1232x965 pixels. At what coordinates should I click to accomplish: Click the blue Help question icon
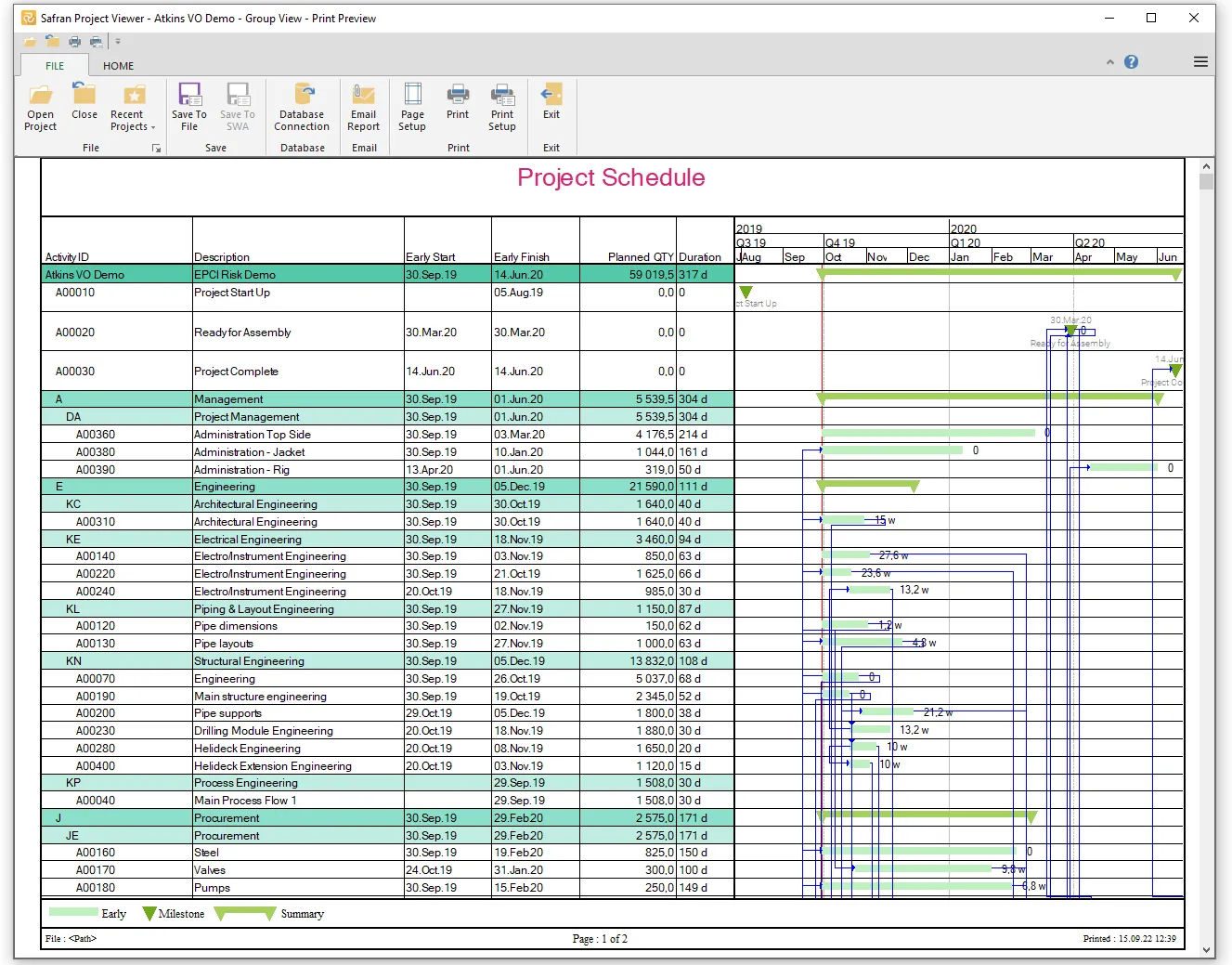1131,62
